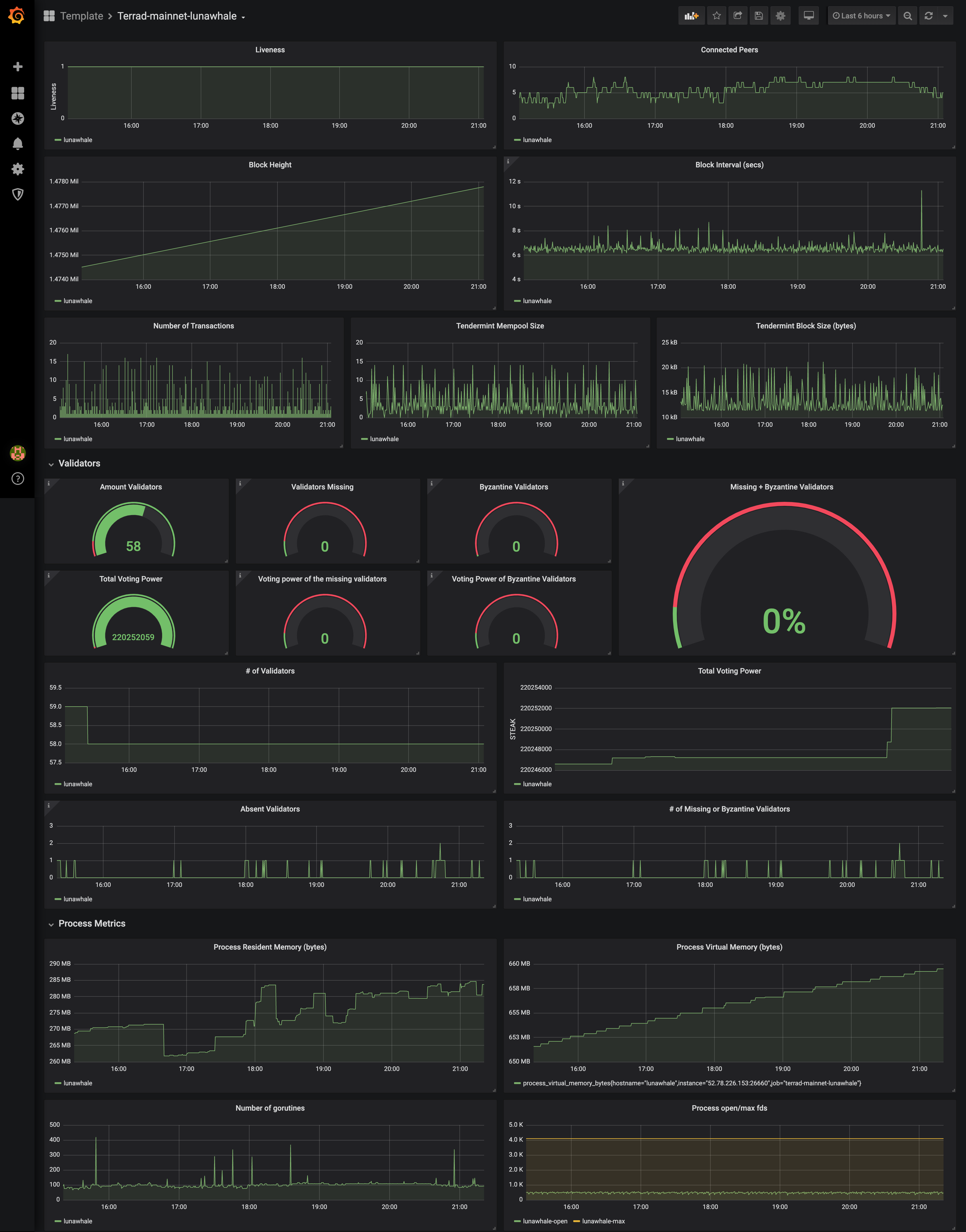Click the Liveness legend color swatch
966x1232 pixels.
pyautogui.click(x=58, y=140)
